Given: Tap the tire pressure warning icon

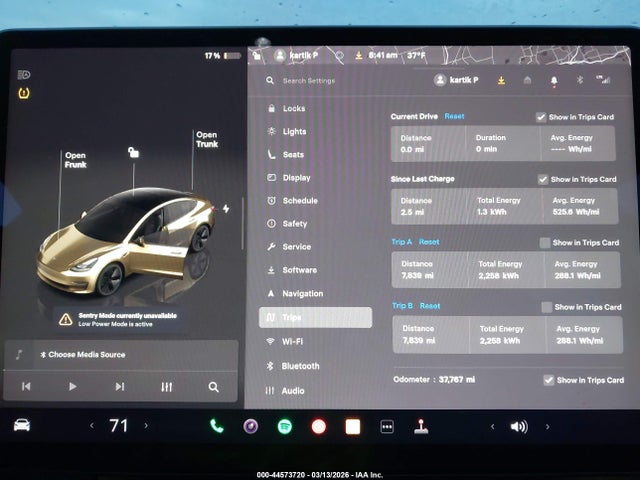Looking at the screenshot, I should (x=24, y=93).
